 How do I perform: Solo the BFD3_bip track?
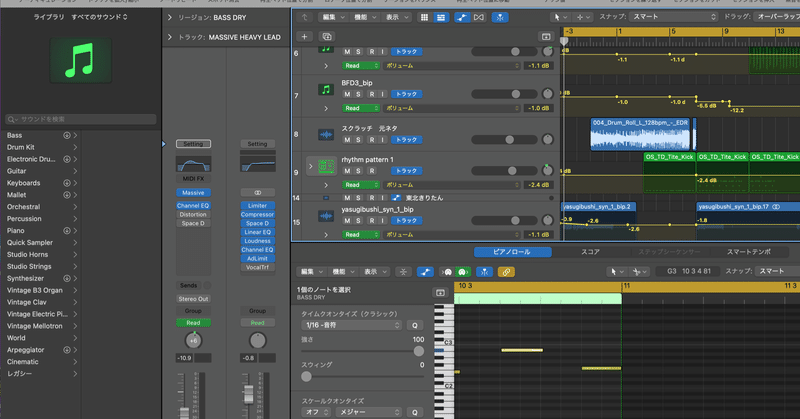point(358,94)
